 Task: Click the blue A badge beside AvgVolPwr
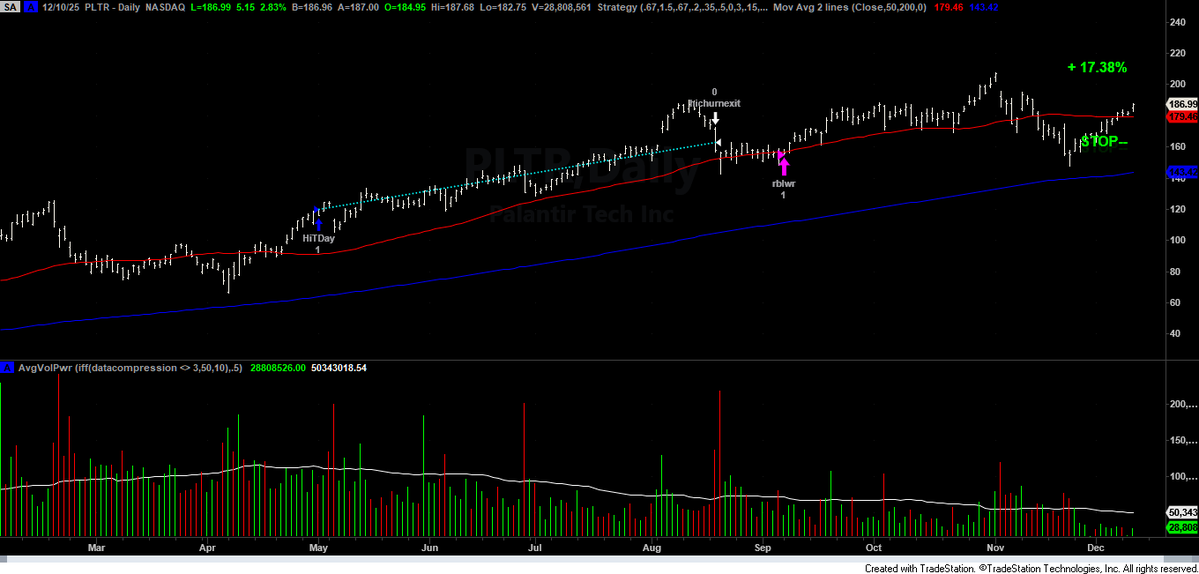click(x=7, y=368)
